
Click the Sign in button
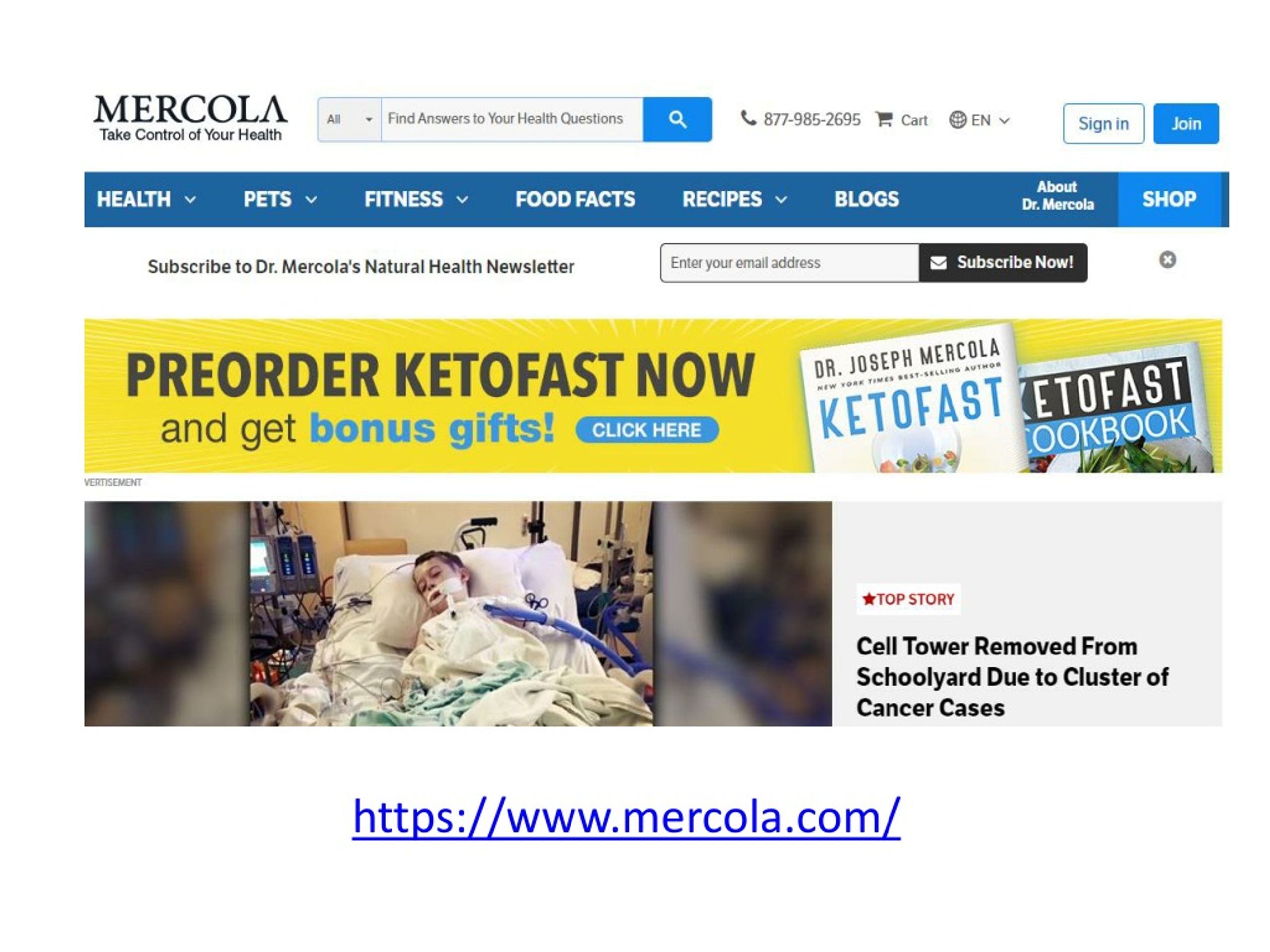tap(1103, 123)
